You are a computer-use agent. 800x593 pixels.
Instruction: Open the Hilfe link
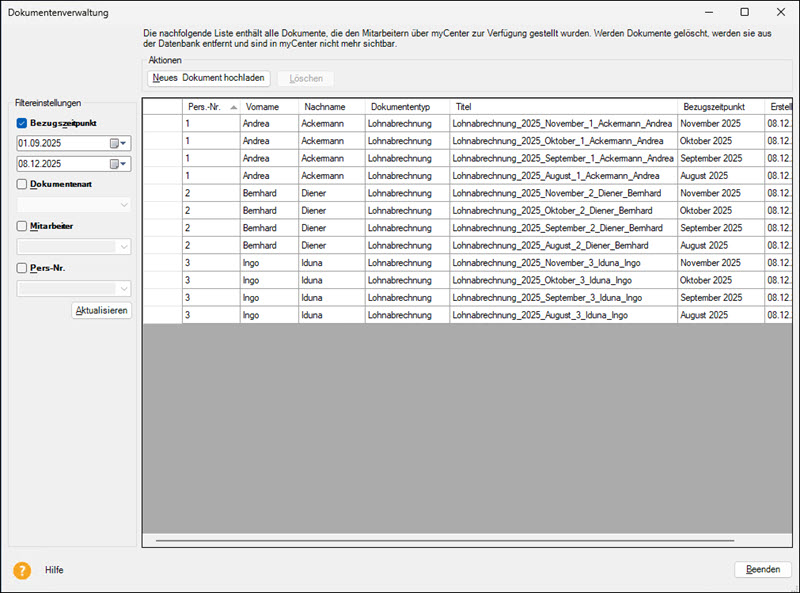pos(54,570)
